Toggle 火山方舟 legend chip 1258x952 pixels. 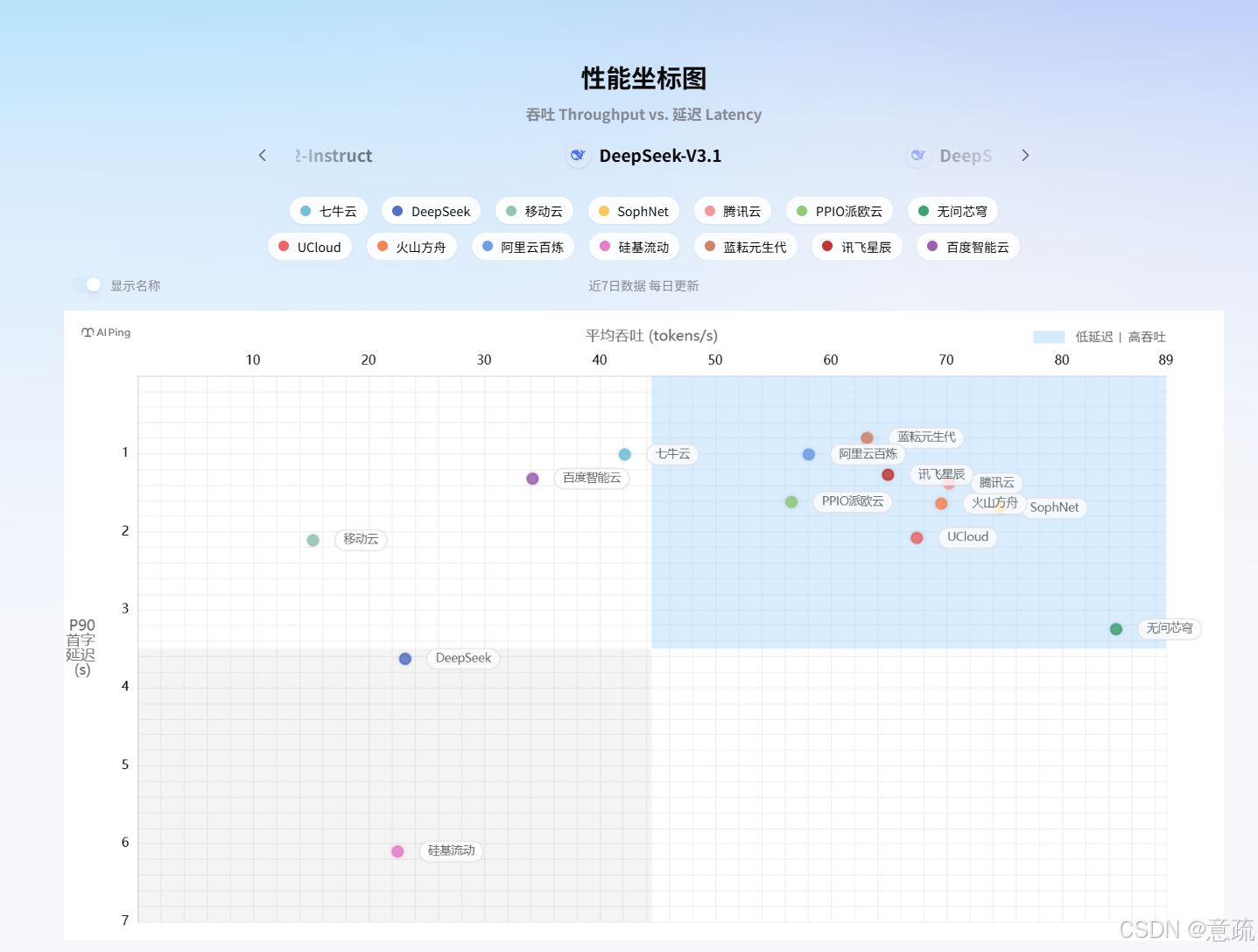411,247
